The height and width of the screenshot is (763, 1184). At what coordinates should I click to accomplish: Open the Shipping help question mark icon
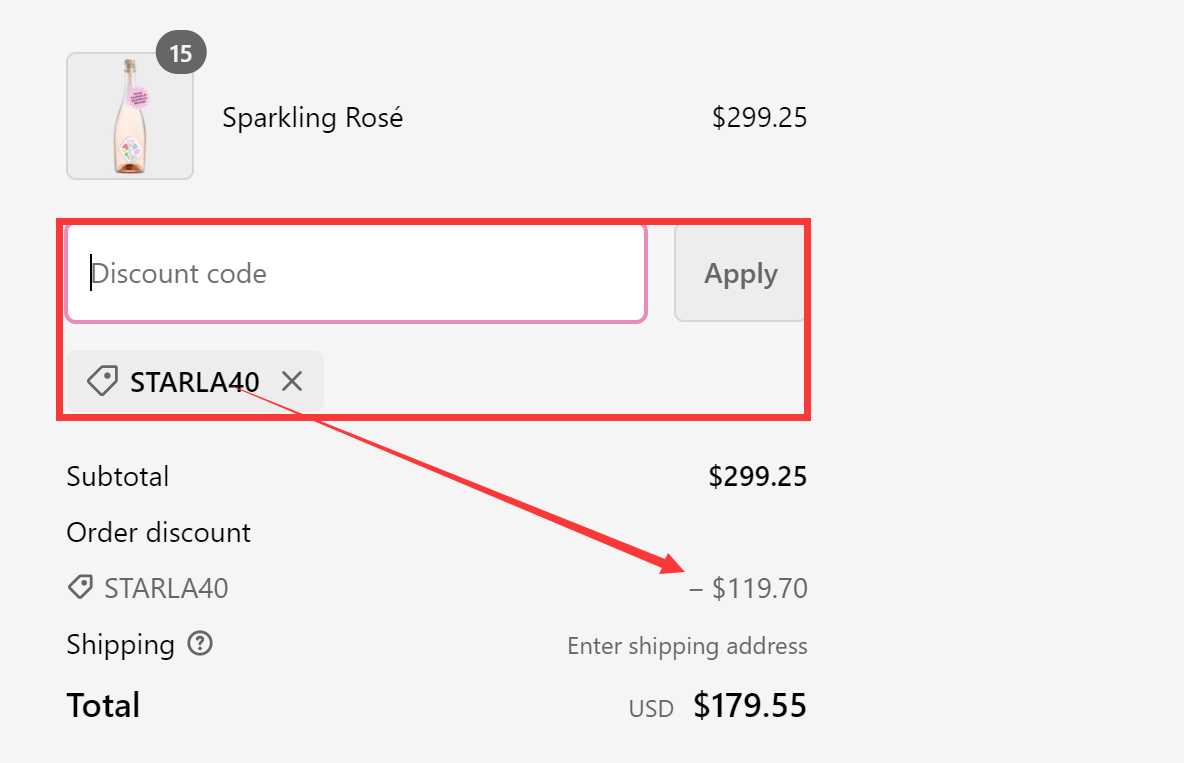[199, 644]
